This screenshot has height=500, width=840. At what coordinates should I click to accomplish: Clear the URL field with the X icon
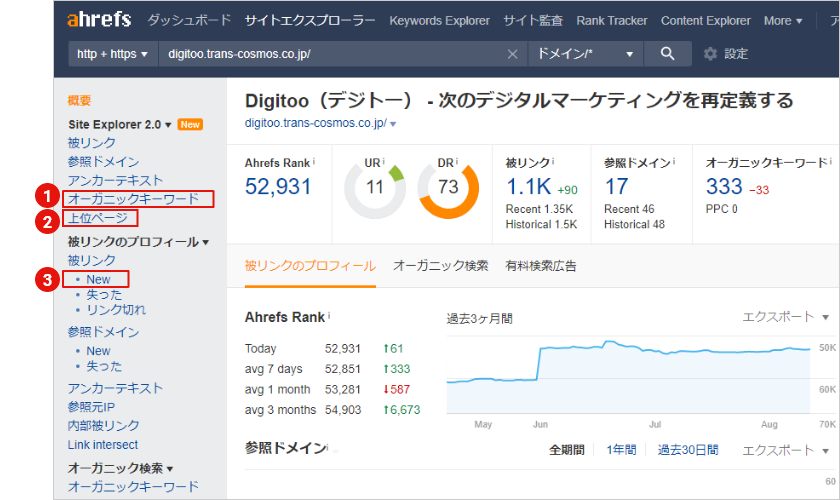point(513,54)
